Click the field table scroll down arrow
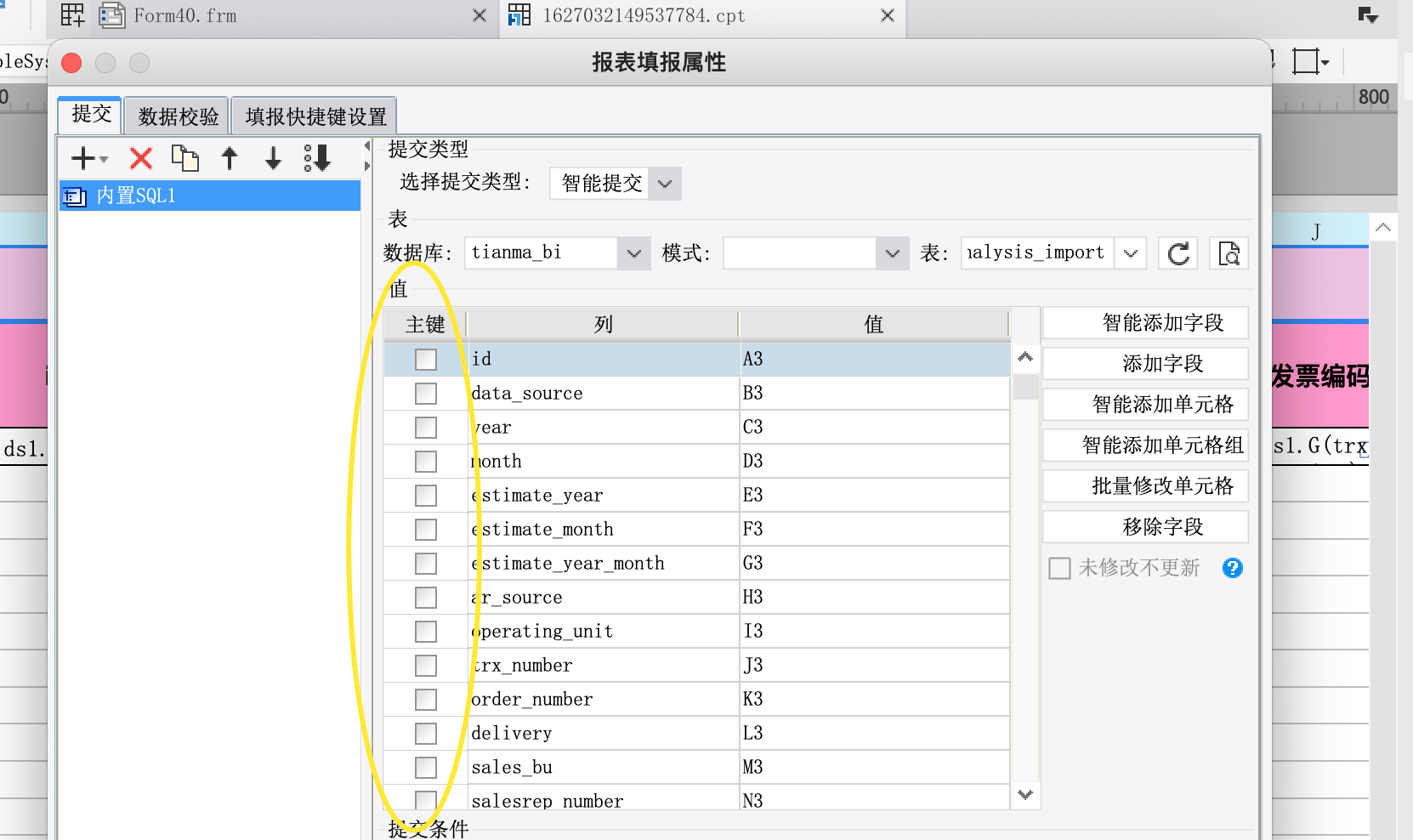1413x840 pixels. click(x=1026, y=795)
